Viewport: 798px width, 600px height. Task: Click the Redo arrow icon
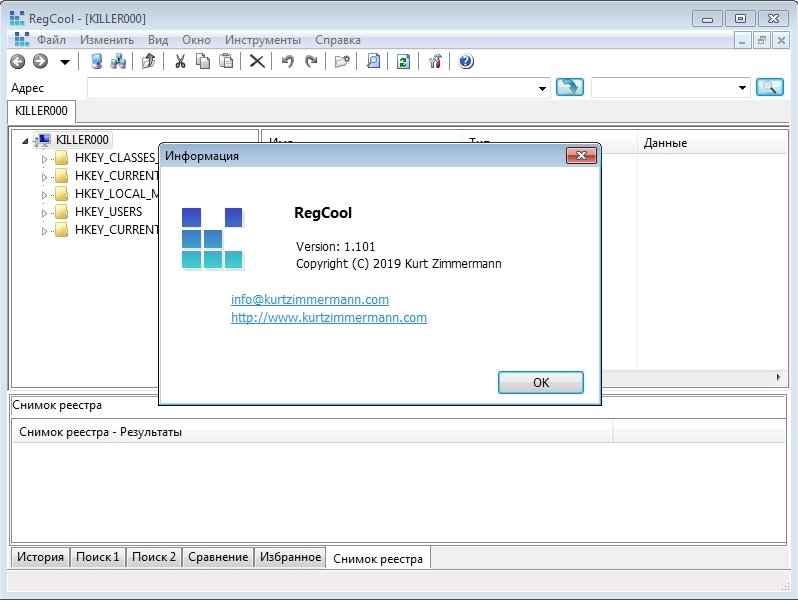(311, 62)
